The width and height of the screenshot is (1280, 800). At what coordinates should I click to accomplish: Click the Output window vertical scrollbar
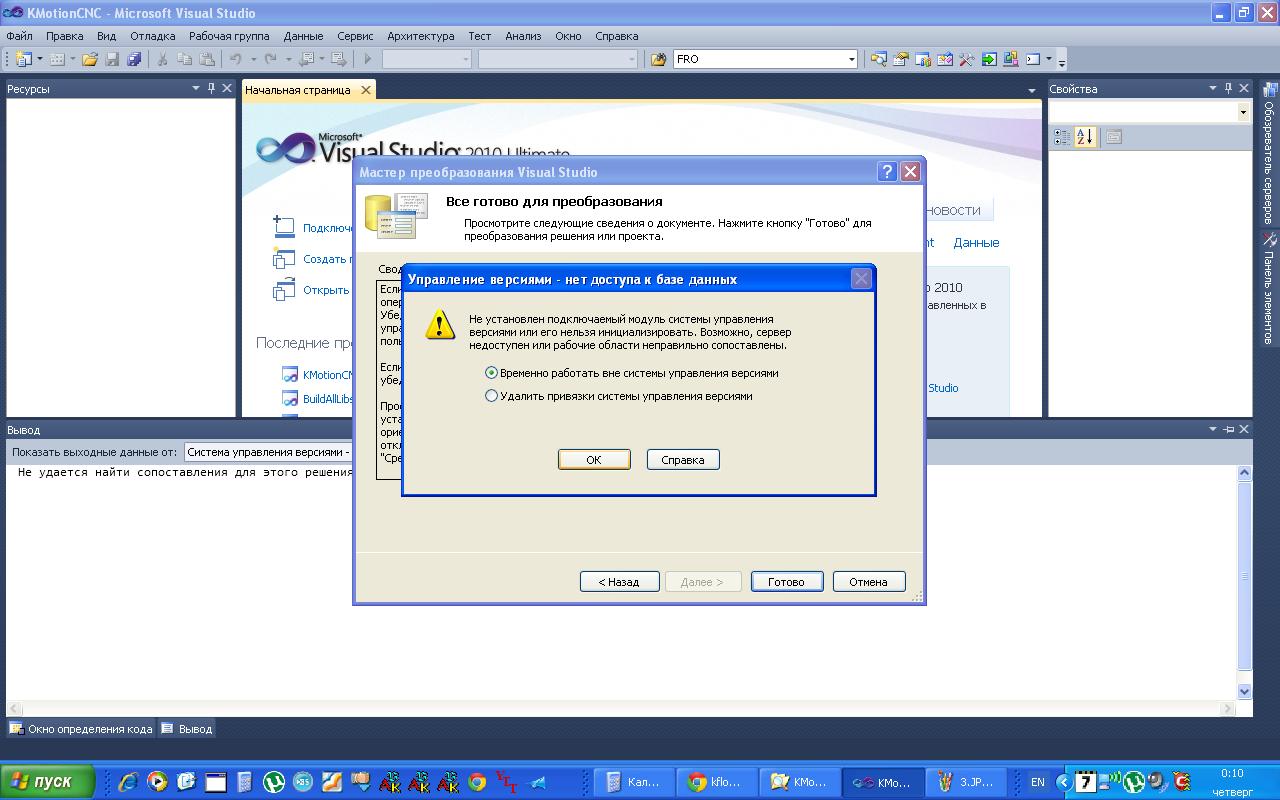1245,581
